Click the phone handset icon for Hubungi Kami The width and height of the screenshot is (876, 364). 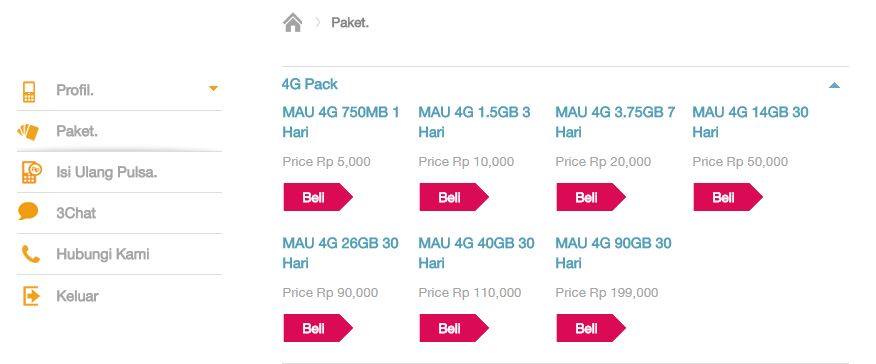coord(30,254)
